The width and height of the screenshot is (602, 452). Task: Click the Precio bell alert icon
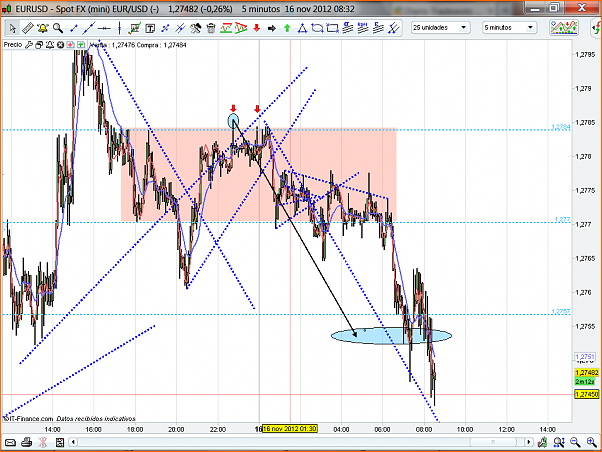pos(50,45)
